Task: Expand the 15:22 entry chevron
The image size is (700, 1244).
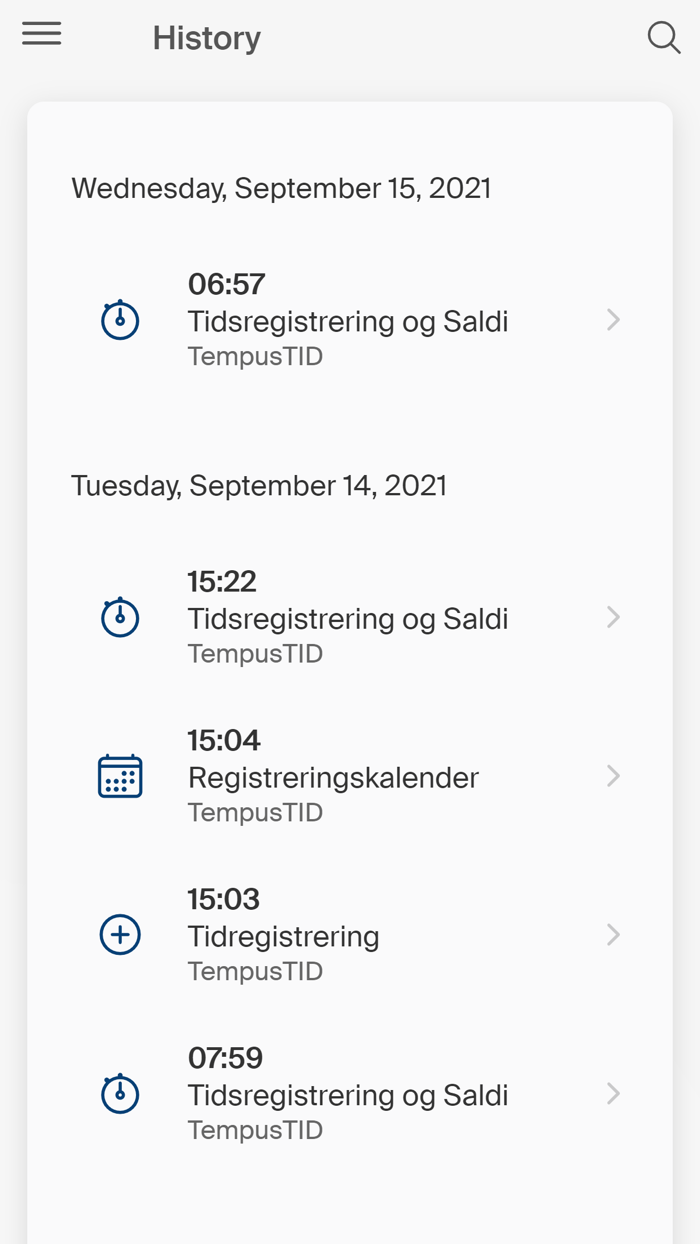Action: (613, 617)
